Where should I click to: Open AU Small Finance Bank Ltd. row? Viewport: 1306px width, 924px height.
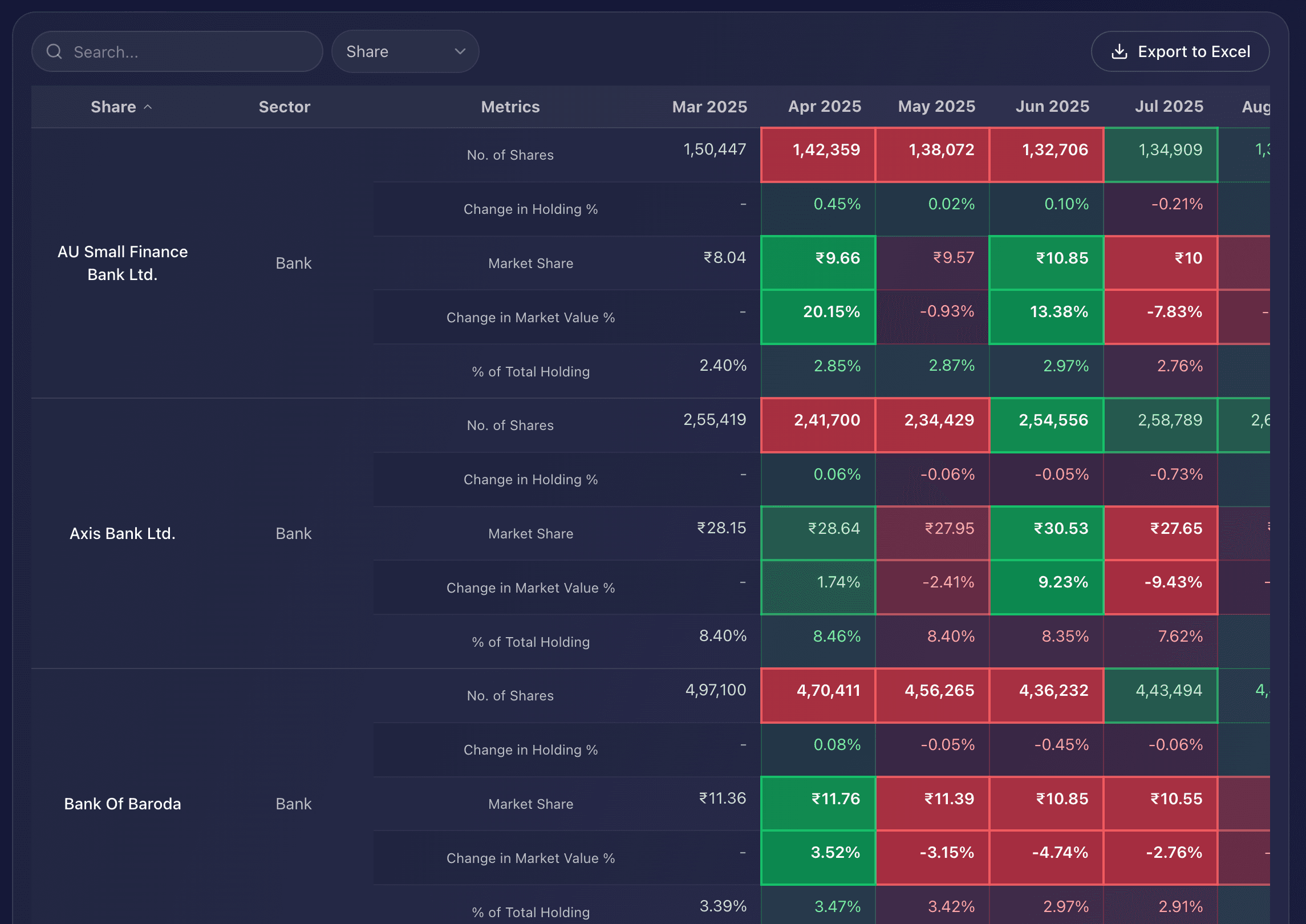[123, 263]
